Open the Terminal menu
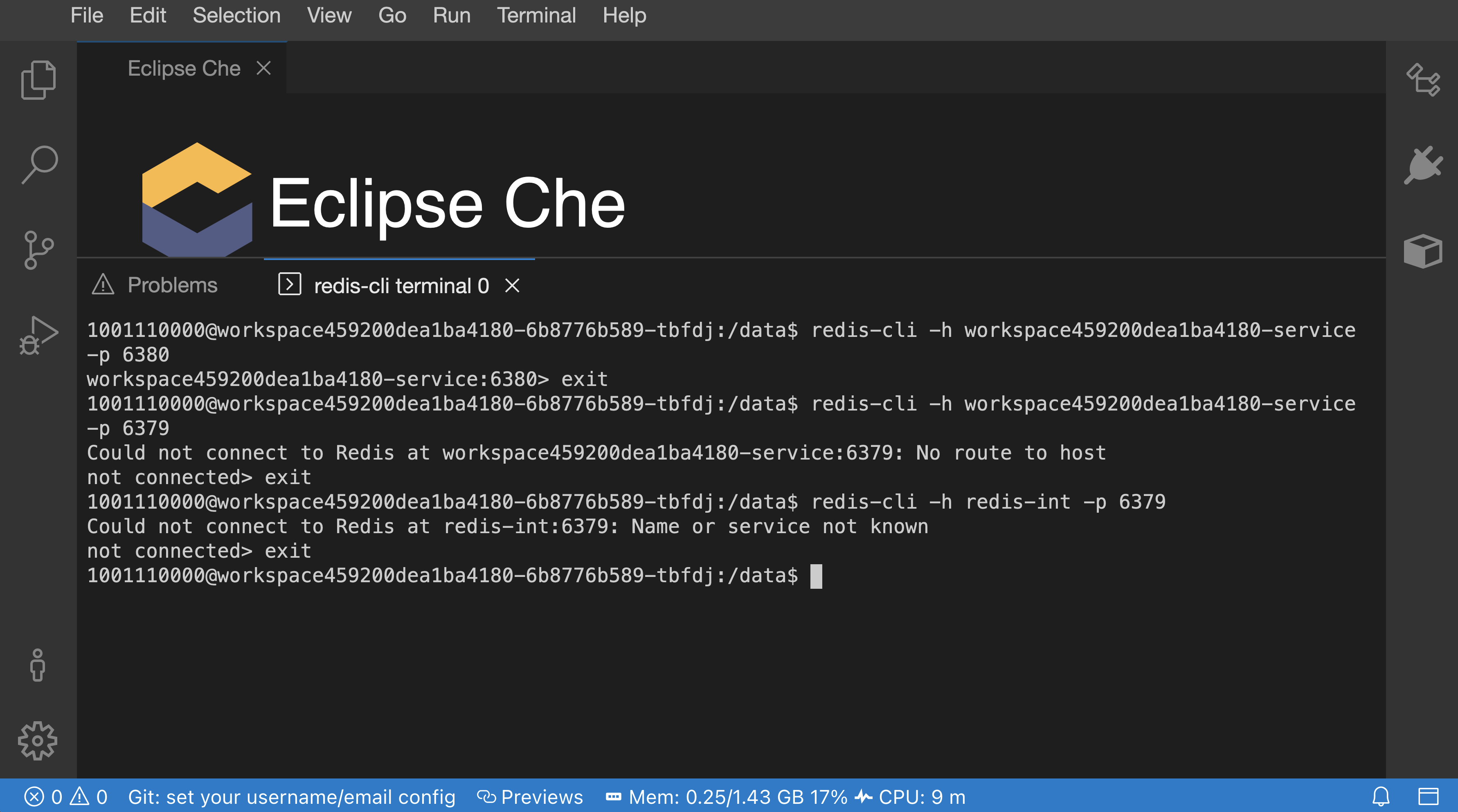The height and width of the screenshot is (812, 1458). (536, 15)
